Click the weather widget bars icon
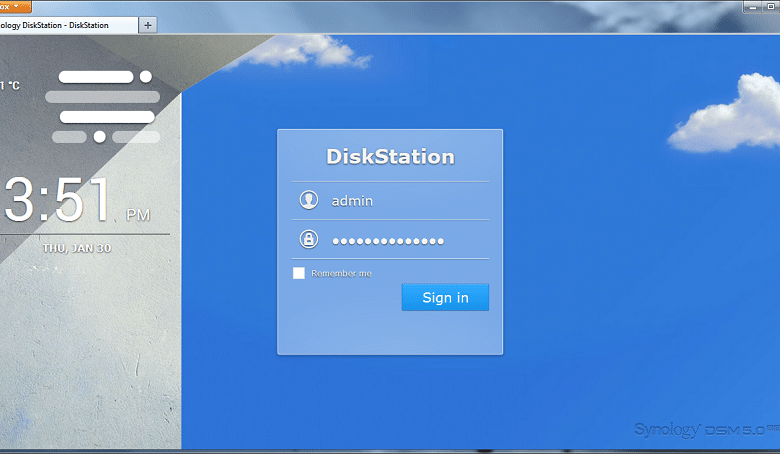 (x=103, y=106)
